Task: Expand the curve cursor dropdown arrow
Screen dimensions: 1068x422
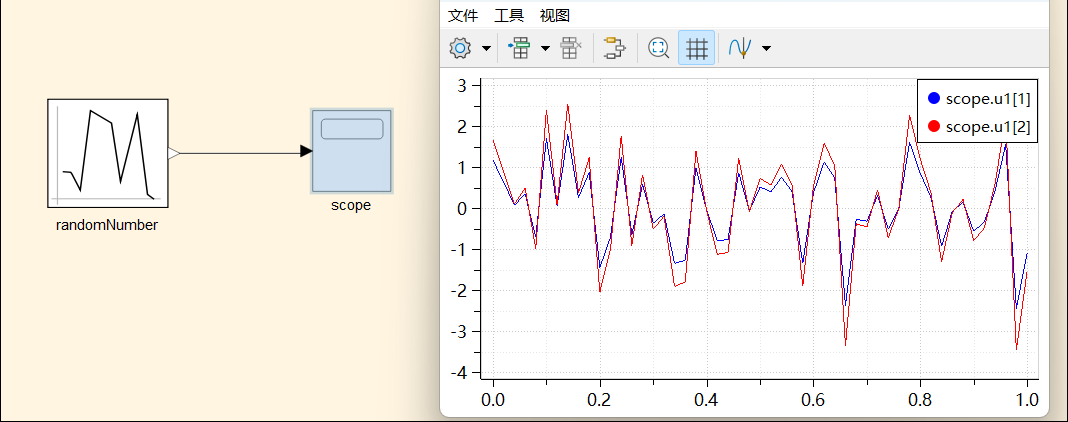Action: [766, 48]
